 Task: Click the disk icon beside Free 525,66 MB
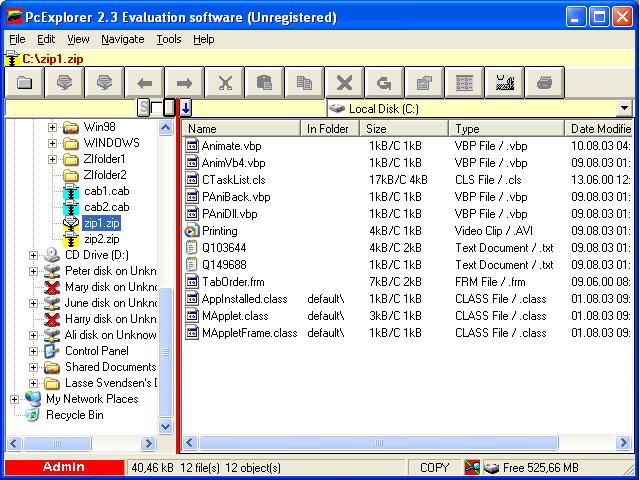click(x=491, y=468)
